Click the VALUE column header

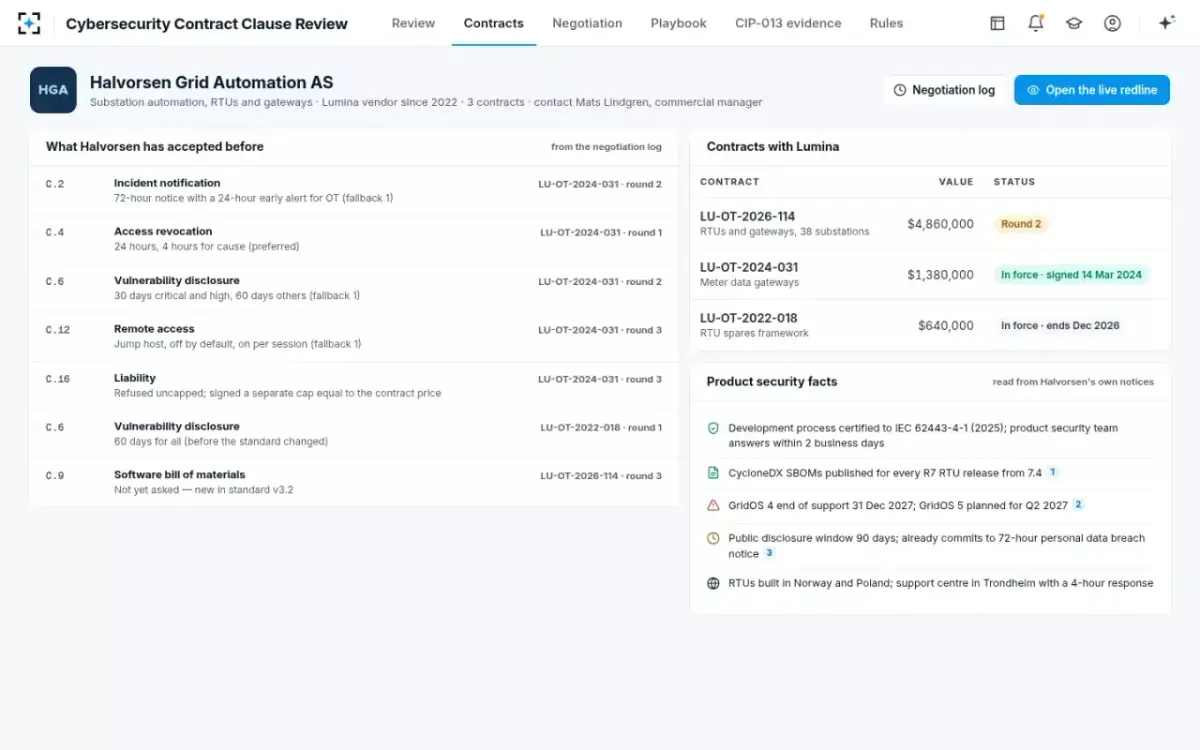956,182
